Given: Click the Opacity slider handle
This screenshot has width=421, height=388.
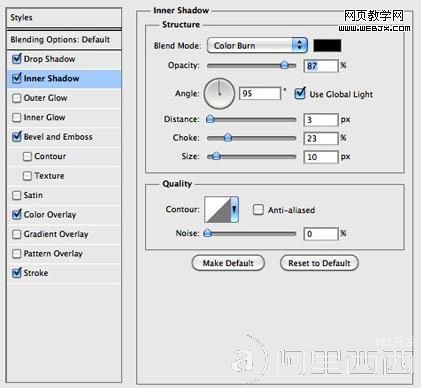Looking at the screenshot, I should [x=284, y=65].
